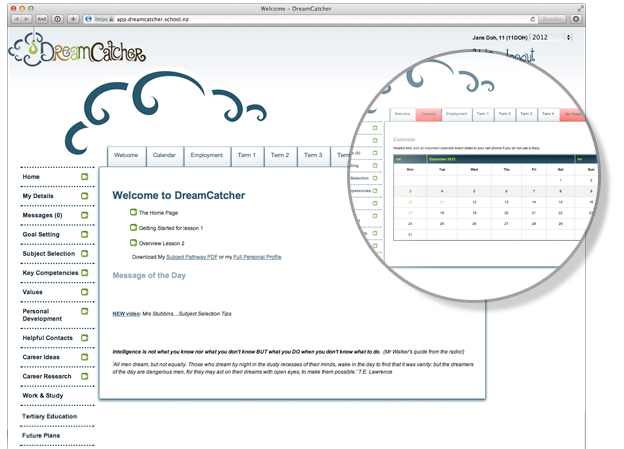Screen dimensions: 624x449
Task: Click the green icon next to Home
Action: coord(84,176)
